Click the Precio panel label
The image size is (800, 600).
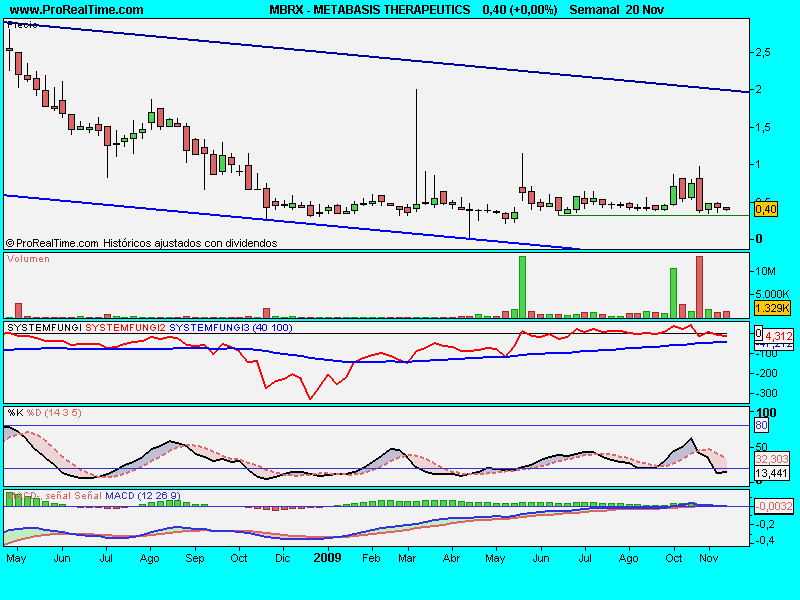(22, 24)
